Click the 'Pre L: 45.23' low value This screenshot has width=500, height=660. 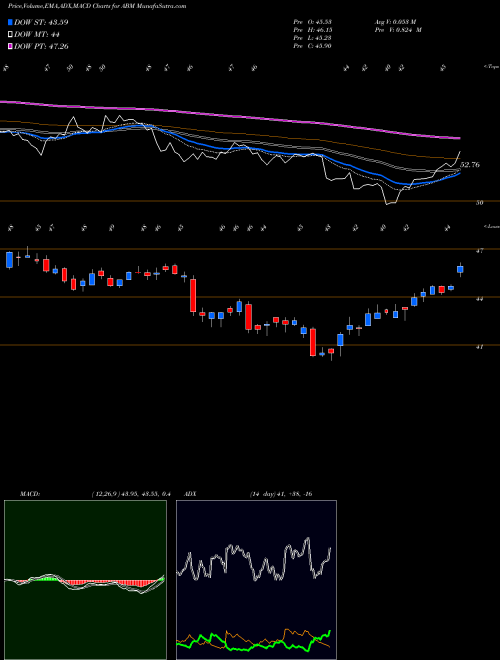coord(312,38)
